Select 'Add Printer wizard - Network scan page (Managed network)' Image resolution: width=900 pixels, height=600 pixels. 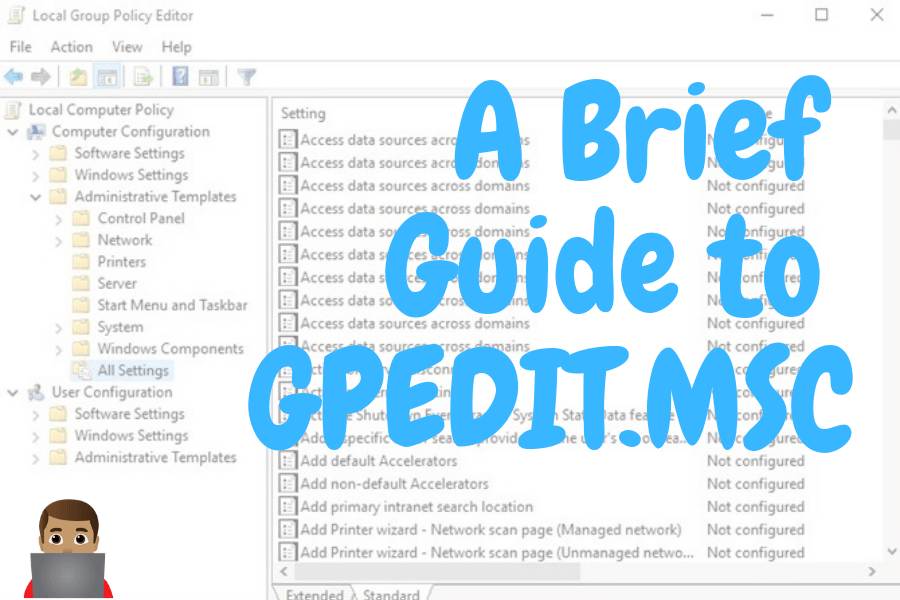click(x=491, y=529)
